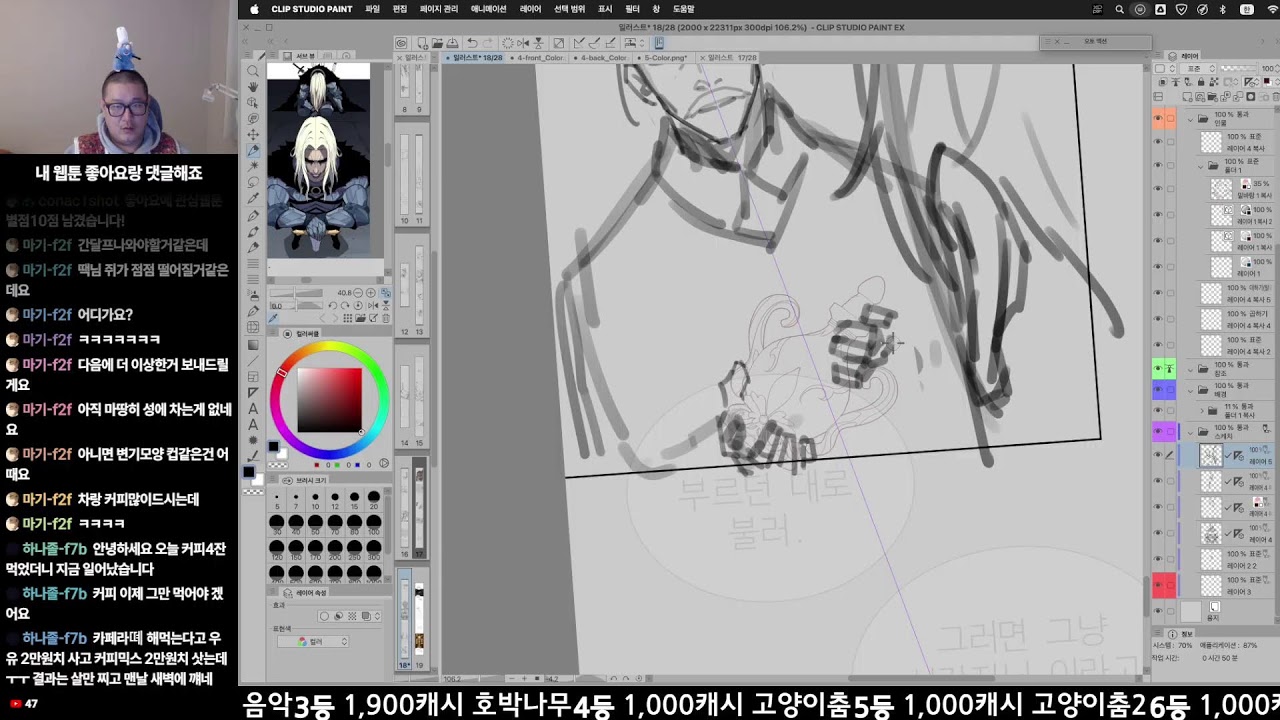
Task: Click the Clip Studio spiral icon
Action: pyautogui.click(x=401, y=43)
